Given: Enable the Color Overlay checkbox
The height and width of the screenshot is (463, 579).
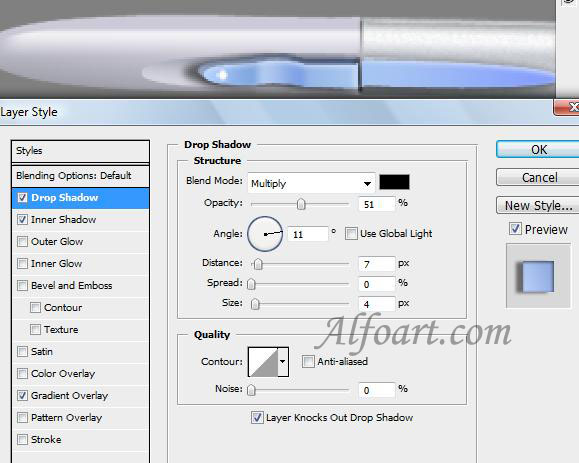Looking at the screenshot, I should [22, 374].
